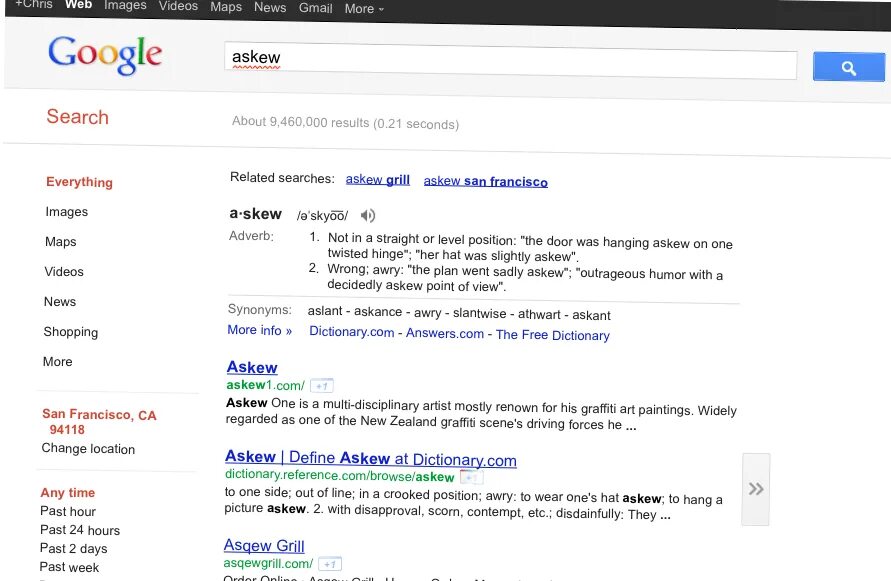Viewport: 891px width, 581px height.
Task: Click the search box containing askew
Action: [x=510, y=61]
